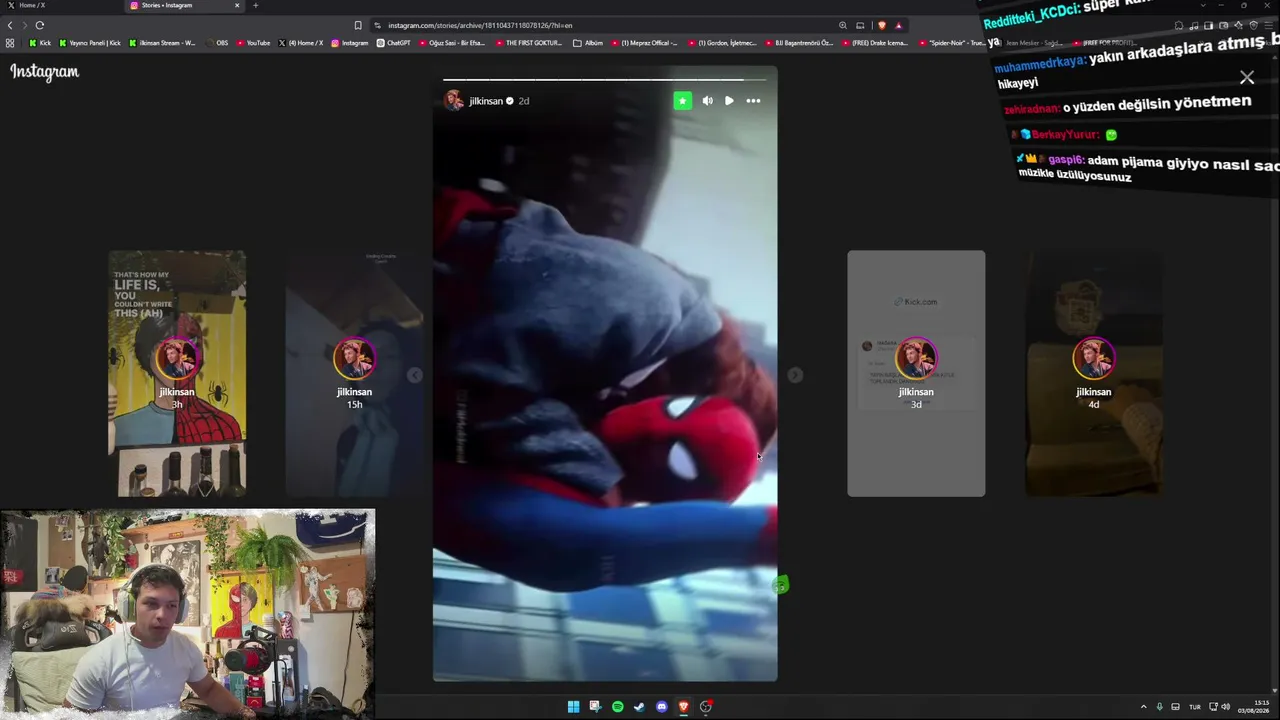
Task: Reload the current page
Action: (x=40, y=25)
